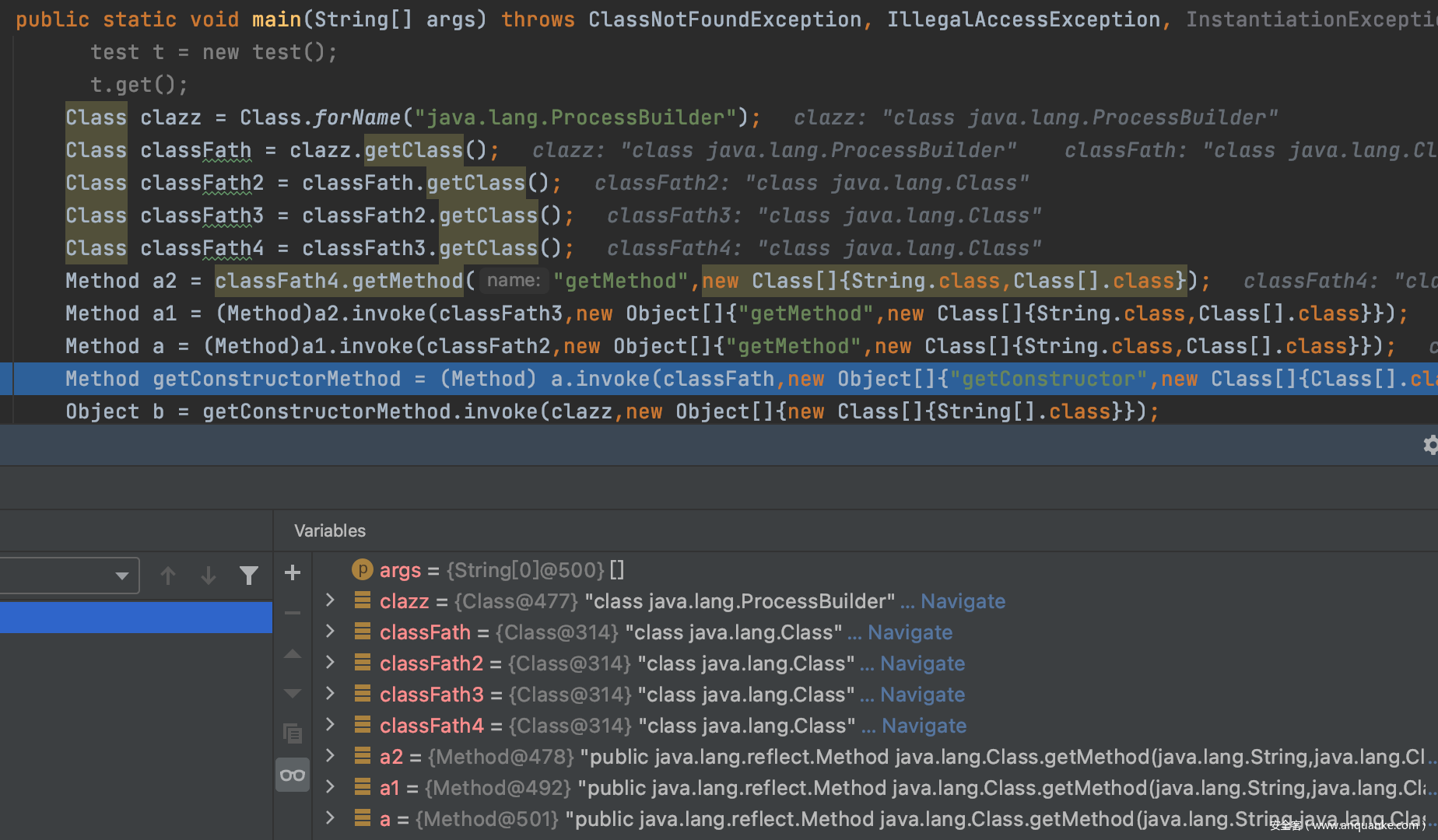Expand the a1 Method variable
Viewport: 1438px width, 840px height.
click(330, 787)
